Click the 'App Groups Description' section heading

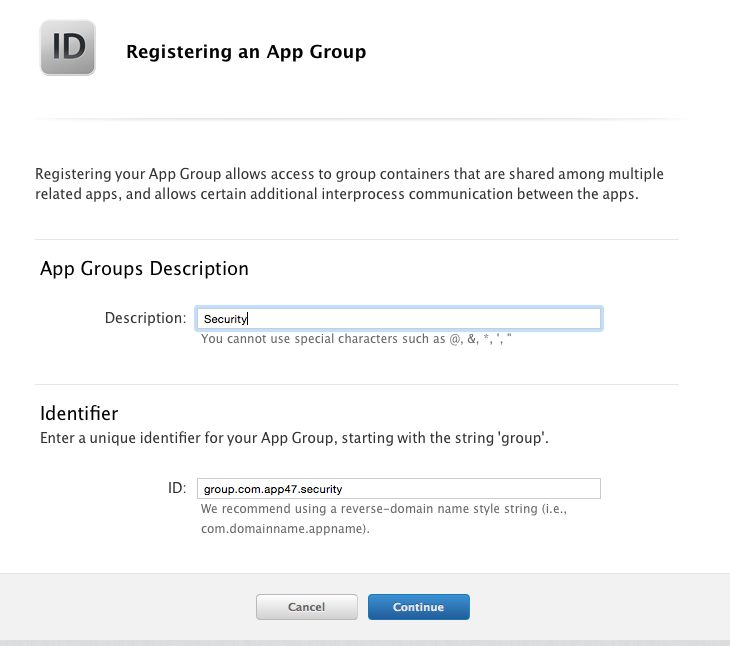click(144, 269)
